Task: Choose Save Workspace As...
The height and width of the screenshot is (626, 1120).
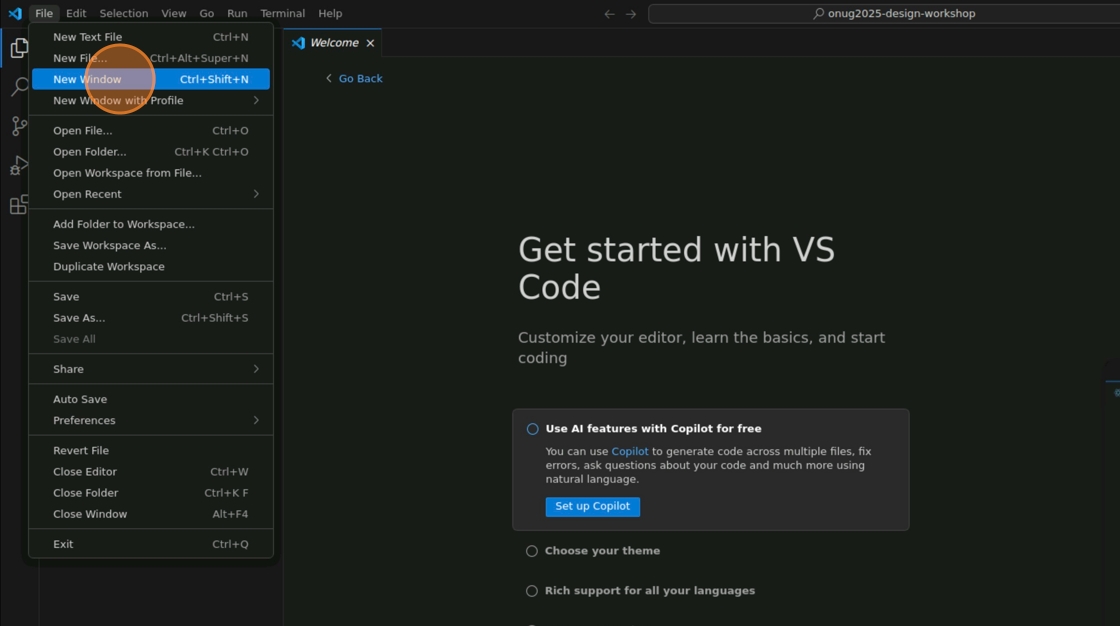Action: pyautogui.click(x=151, y=245)
